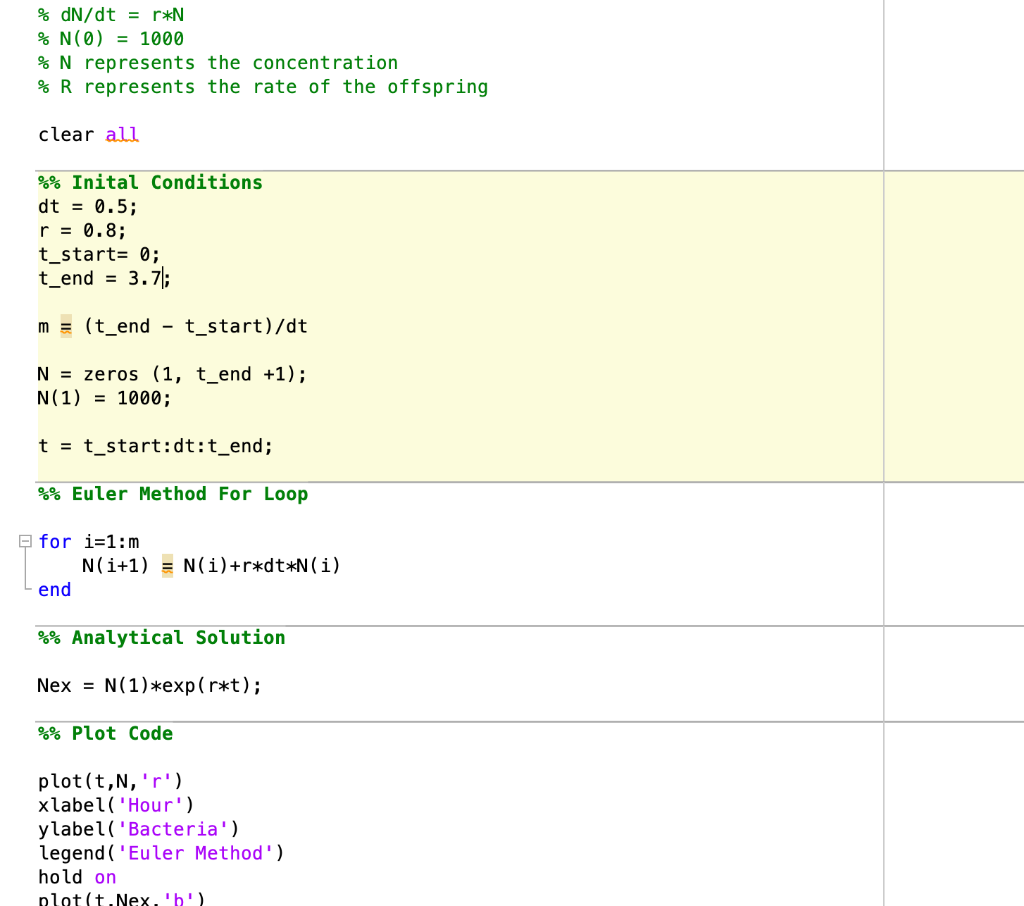Click the 'hold on' line
Viewport: 1024px width, 906px height.
click(x=77, y=877)
